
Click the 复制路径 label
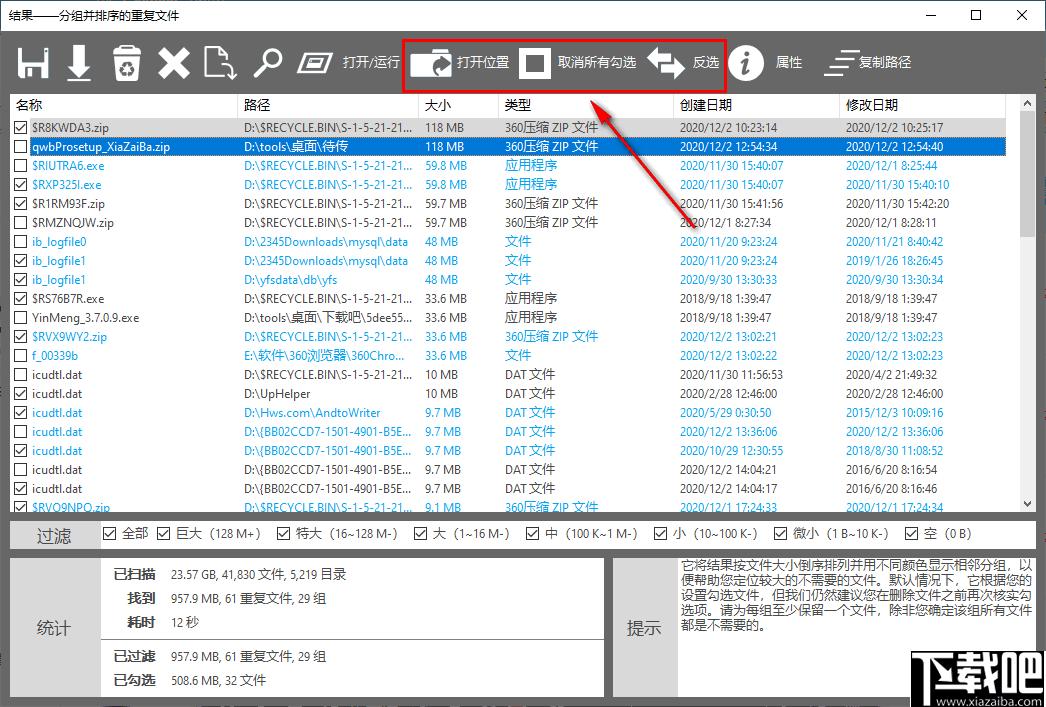click(885, 63)
